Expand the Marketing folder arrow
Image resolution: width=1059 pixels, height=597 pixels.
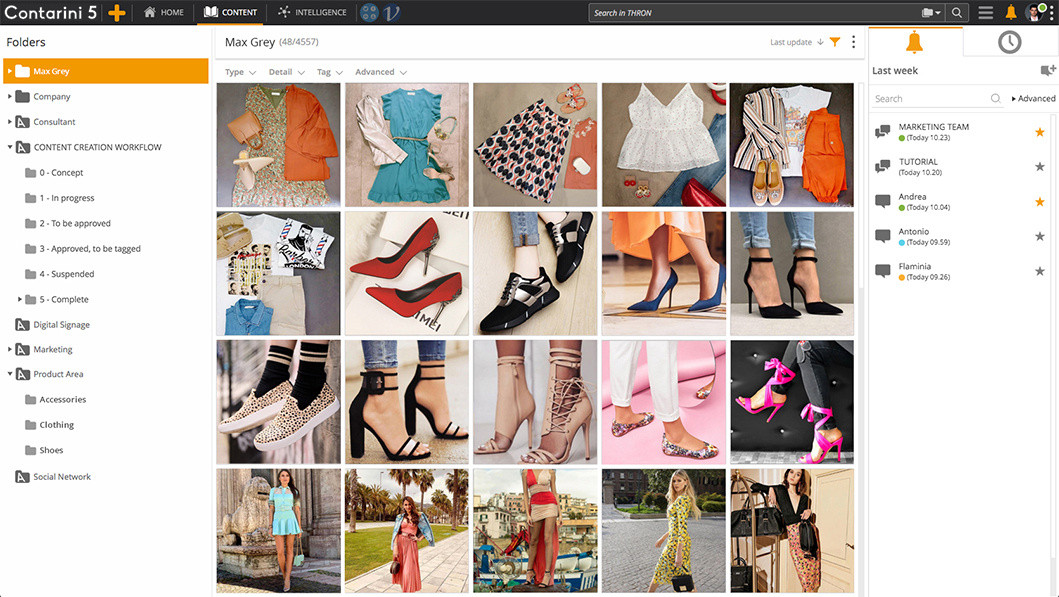[x=9, y=349]
